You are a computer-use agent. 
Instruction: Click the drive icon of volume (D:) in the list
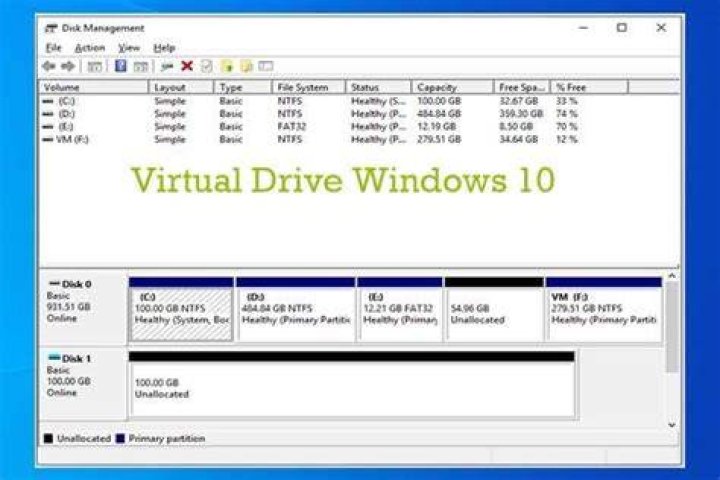pyautogui.click(x=48, y=114)
